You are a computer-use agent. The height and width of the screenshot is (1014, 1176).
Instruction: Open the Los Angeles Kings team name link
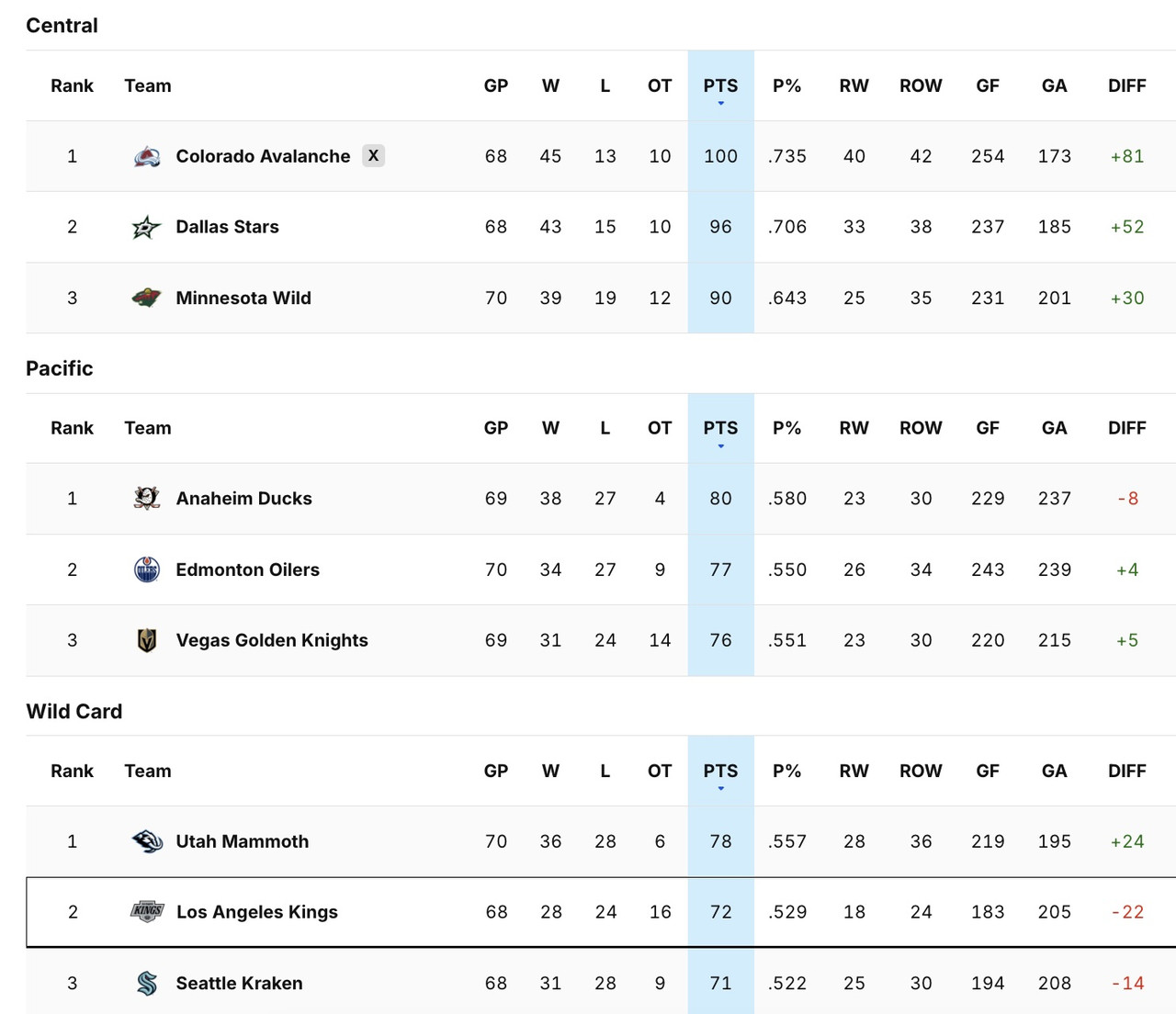[x=257, y=912]
